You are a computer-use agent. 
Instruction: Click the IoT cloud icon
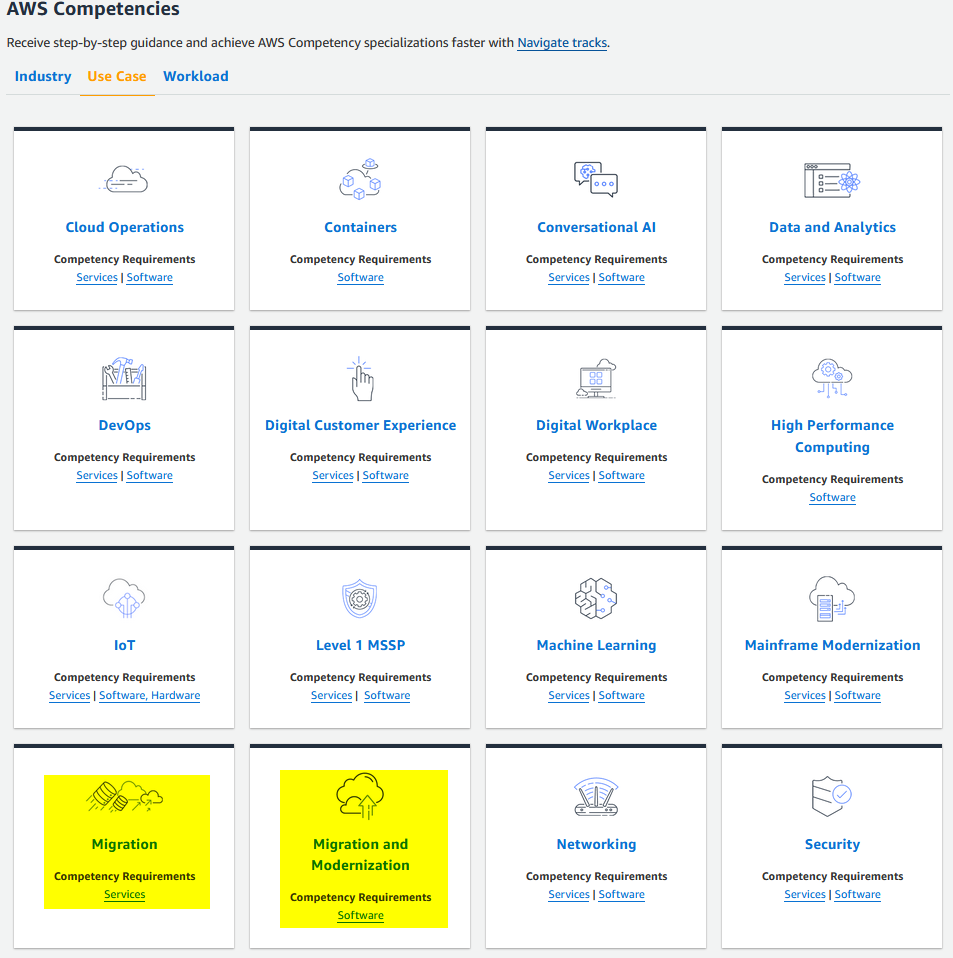click(124, 598)
